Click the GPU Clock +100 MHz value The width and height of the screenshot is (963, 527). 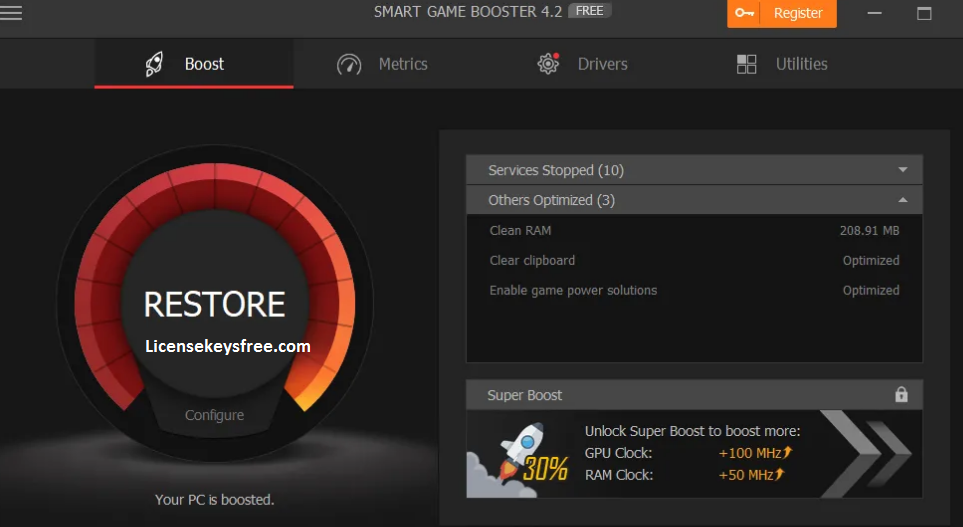(x=755, y=453)
